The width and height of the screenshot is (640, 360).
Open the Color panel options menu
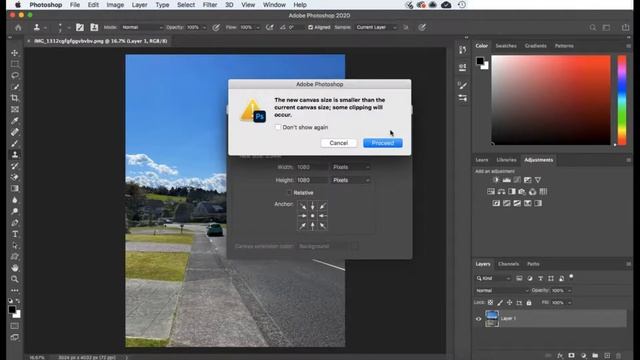click(x=628, y=46)
